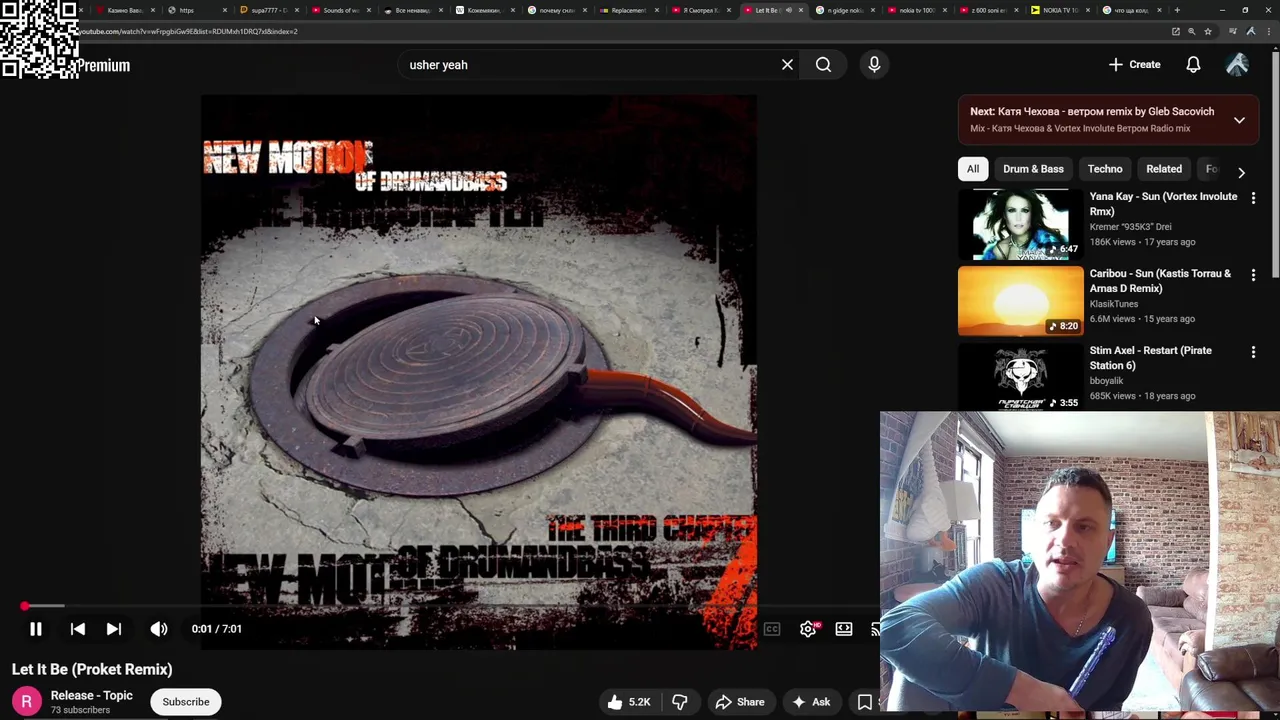
Task: Click the Kremer "935K3" Drei channel name
Action: coord(1130,227)
